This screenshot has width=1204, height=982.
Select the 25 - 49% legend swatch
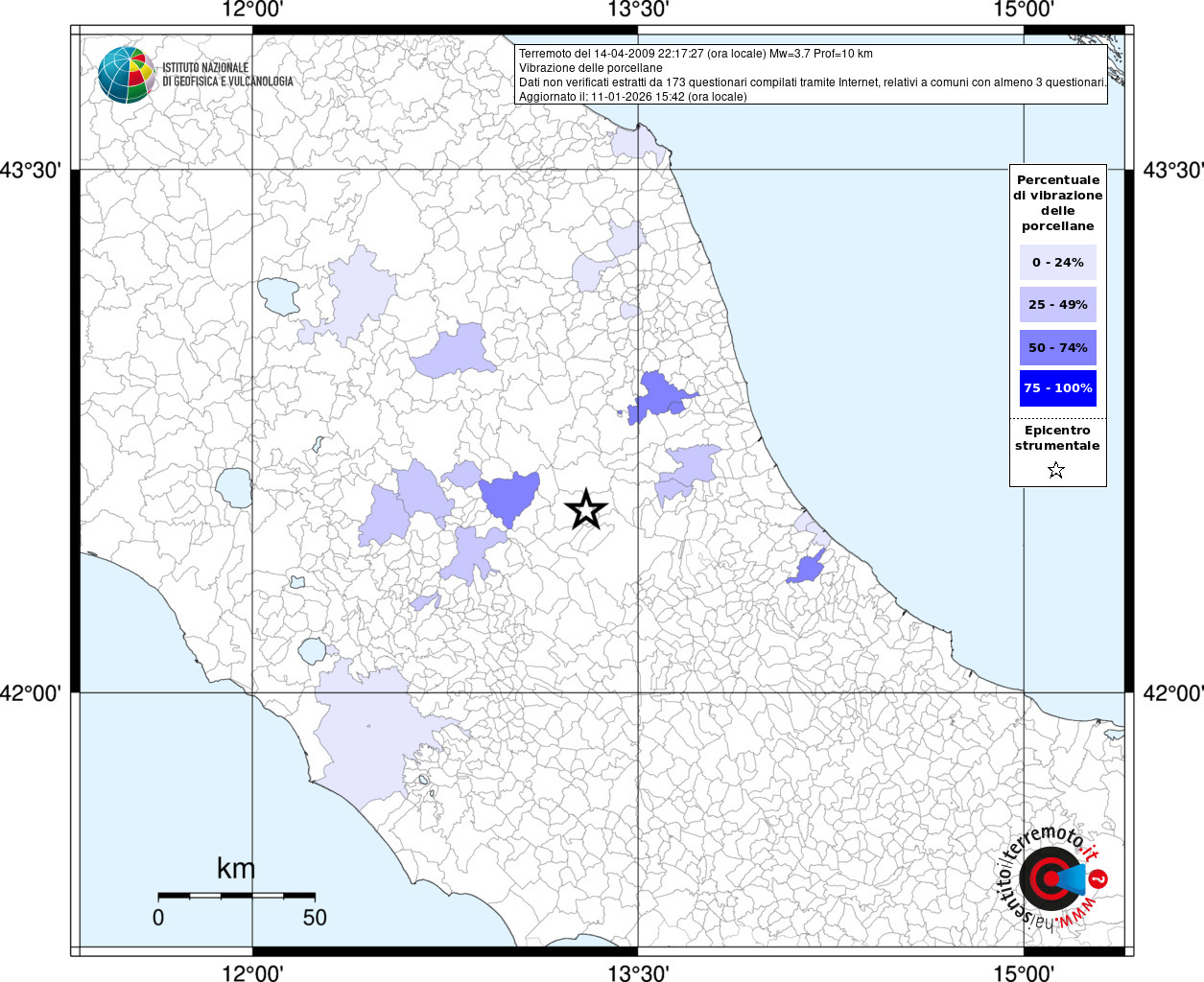point(1057,305)
